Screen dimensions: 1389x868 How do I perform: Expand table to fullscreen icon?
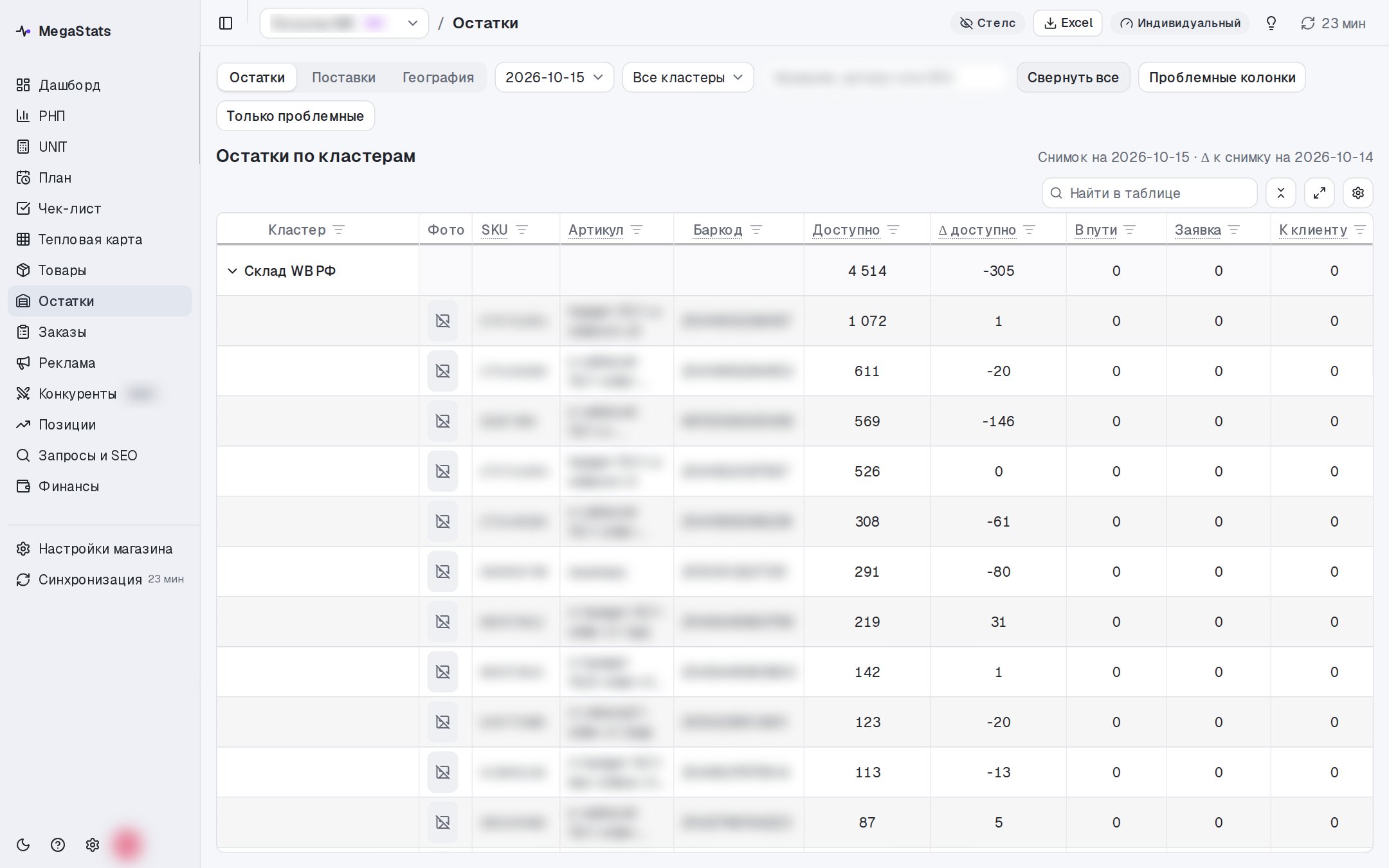point(1319,193)
